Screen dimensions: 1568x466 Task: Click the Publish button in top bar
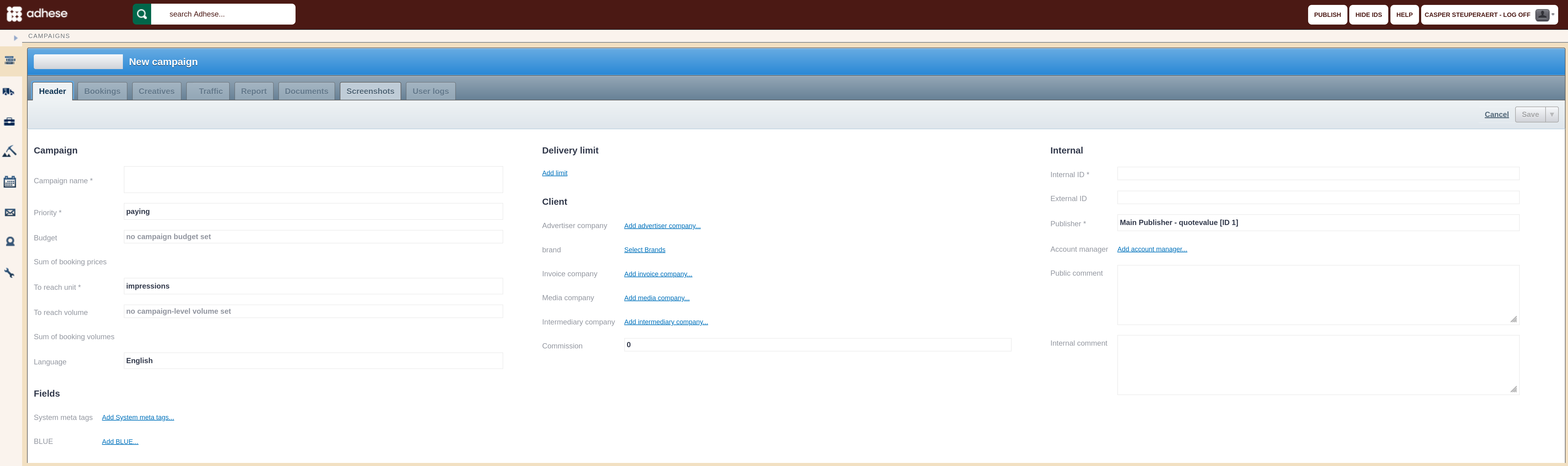pos(1327,15)
